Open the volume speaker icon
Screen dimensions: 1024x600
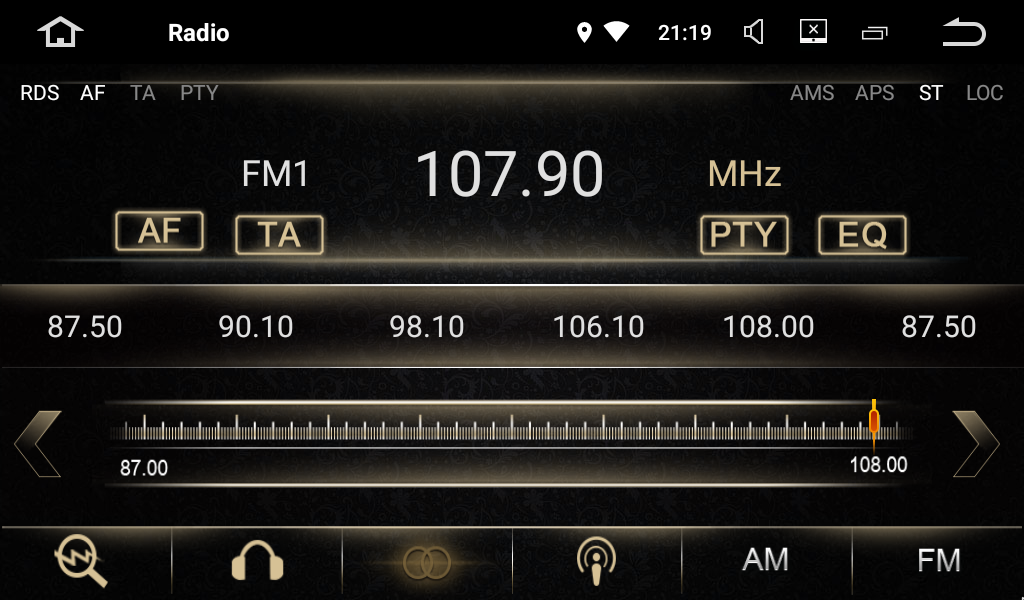pos(754,33)
